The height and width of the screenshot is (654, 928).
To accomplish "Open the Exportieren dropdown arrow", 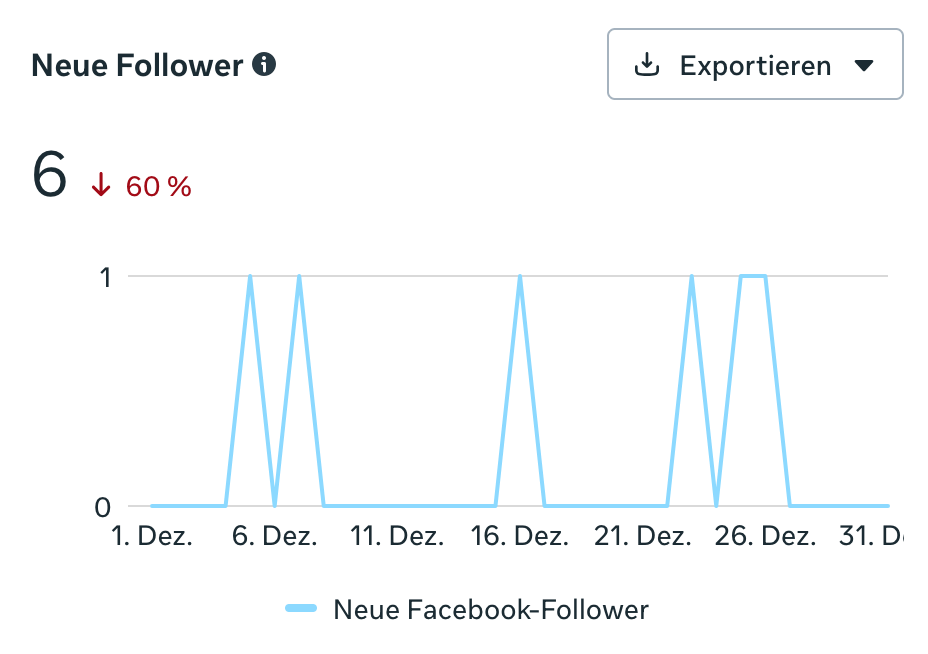I will pyautogui.click(x=864, y=66).
